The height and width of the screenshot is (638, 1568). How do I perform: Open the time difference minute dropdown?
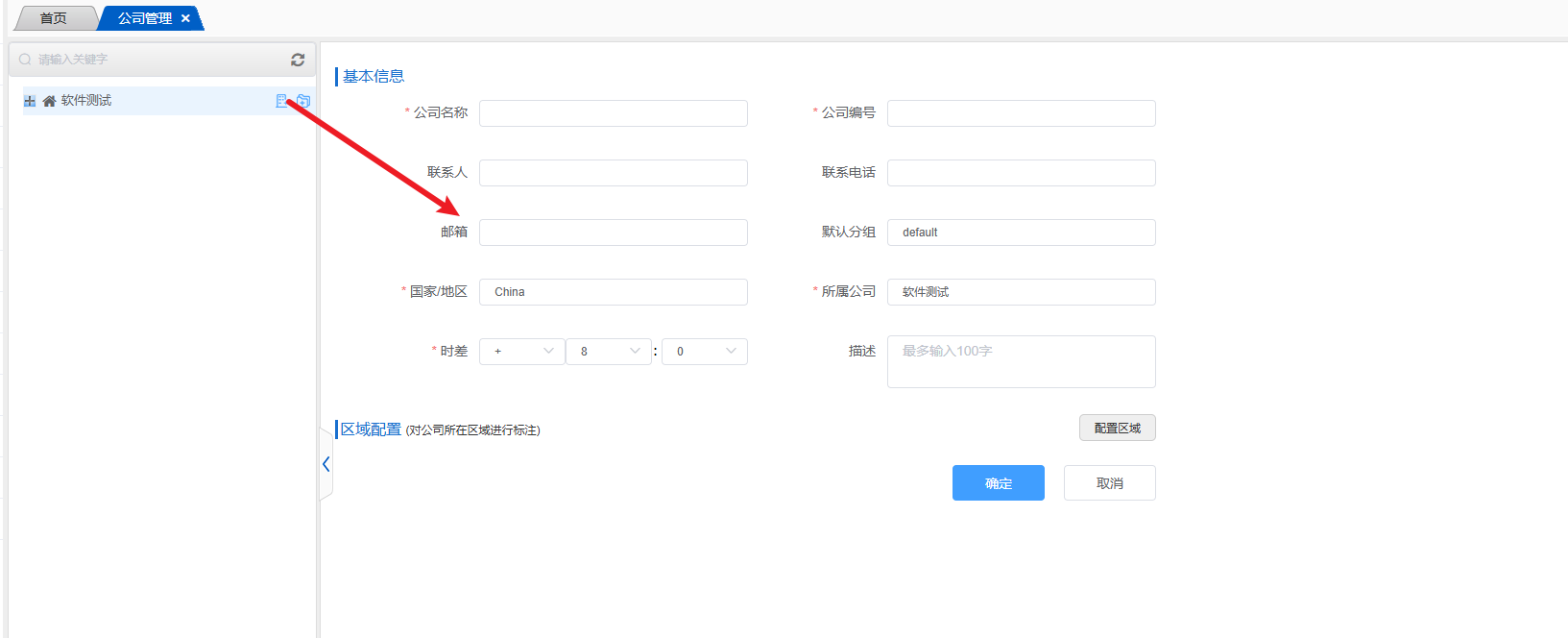tap(704, 352)
